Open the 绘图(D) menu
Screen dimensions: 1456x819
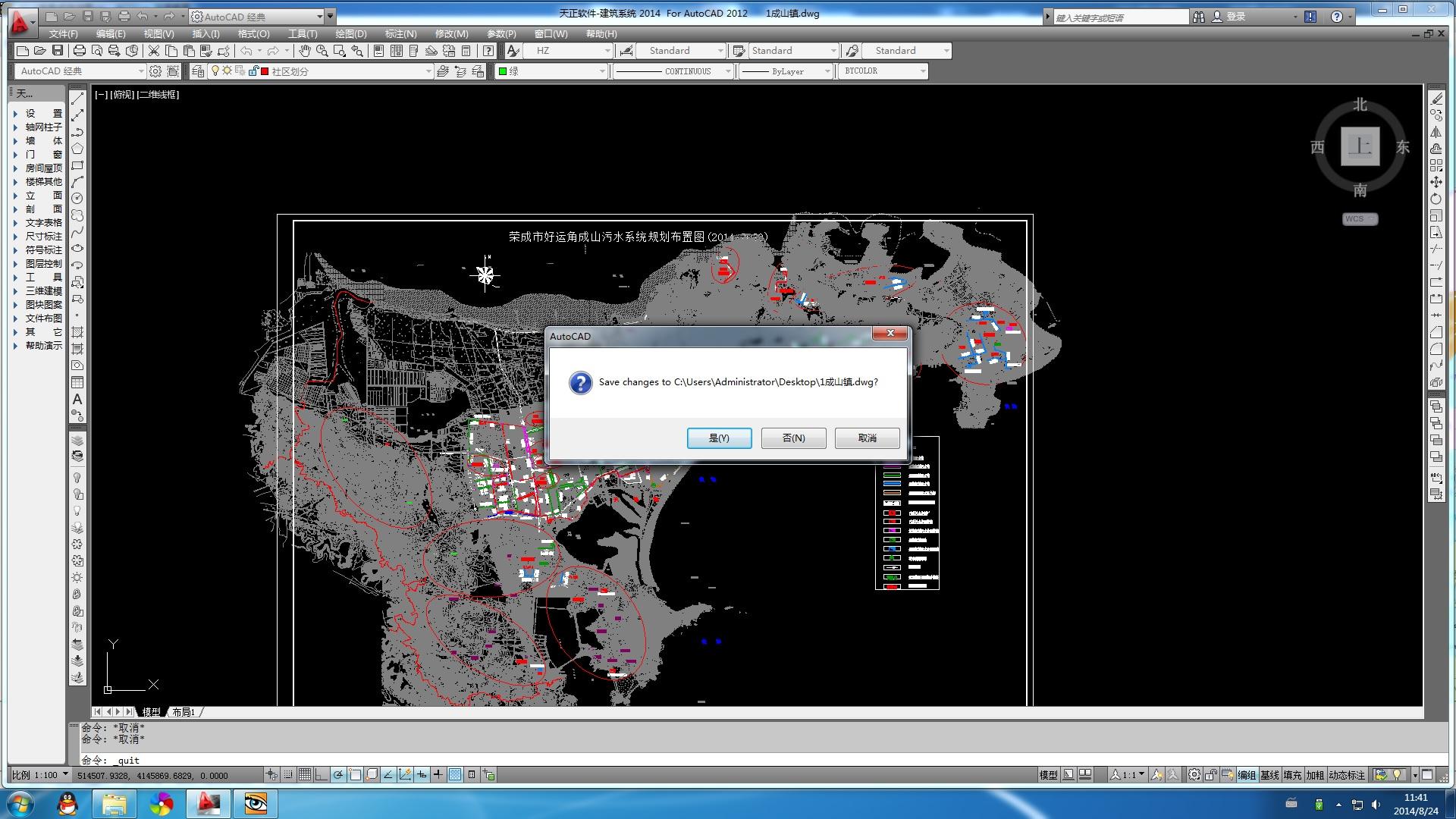[x=350, y=34]
